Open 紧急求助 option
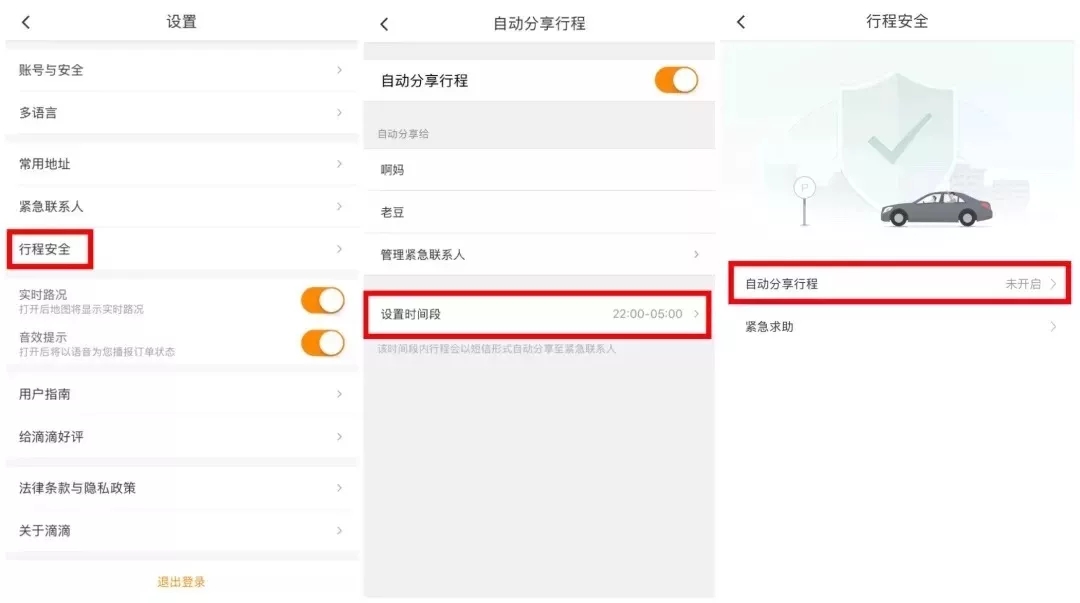The width and height of the screenshot is (1080, 603). pyautogui.click(x=900, y=327)
